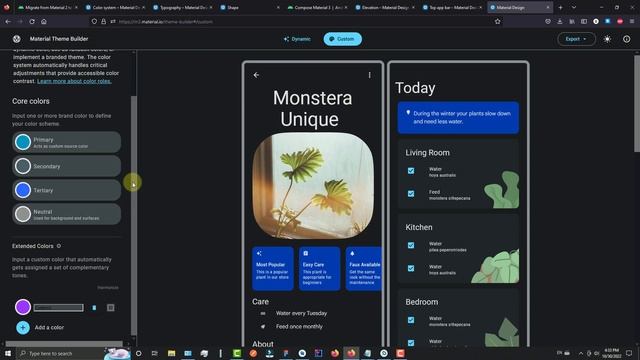The height and width of the screenshot is (360, 640).
Task: Open the notification center
Action: [x=629, y=353]
